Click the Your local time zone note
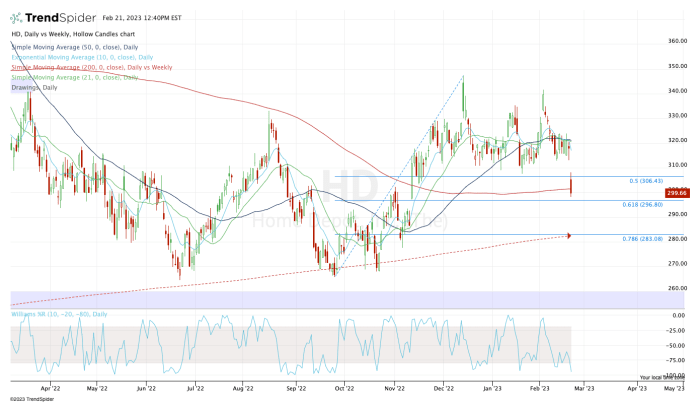700x404 pixels. click(x=662, y=377)
